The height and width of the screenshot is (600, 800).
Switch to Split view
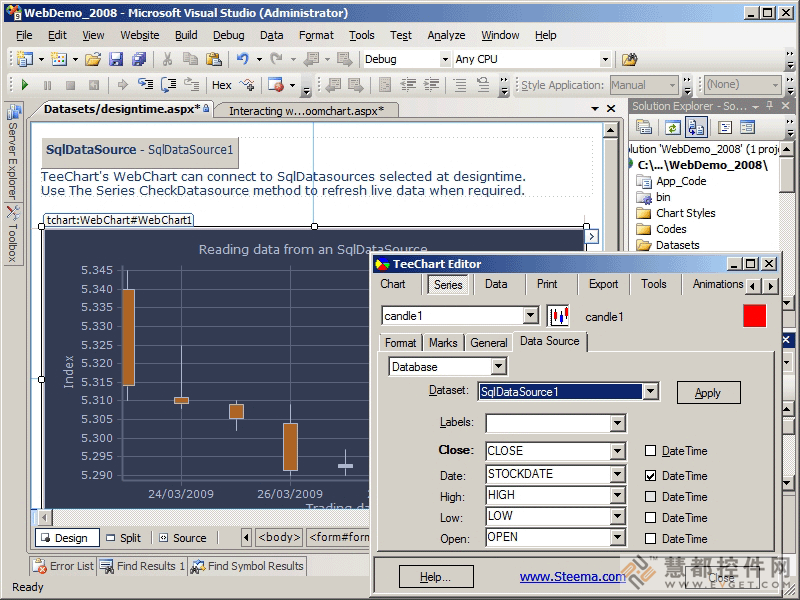(x=123, y=538)
